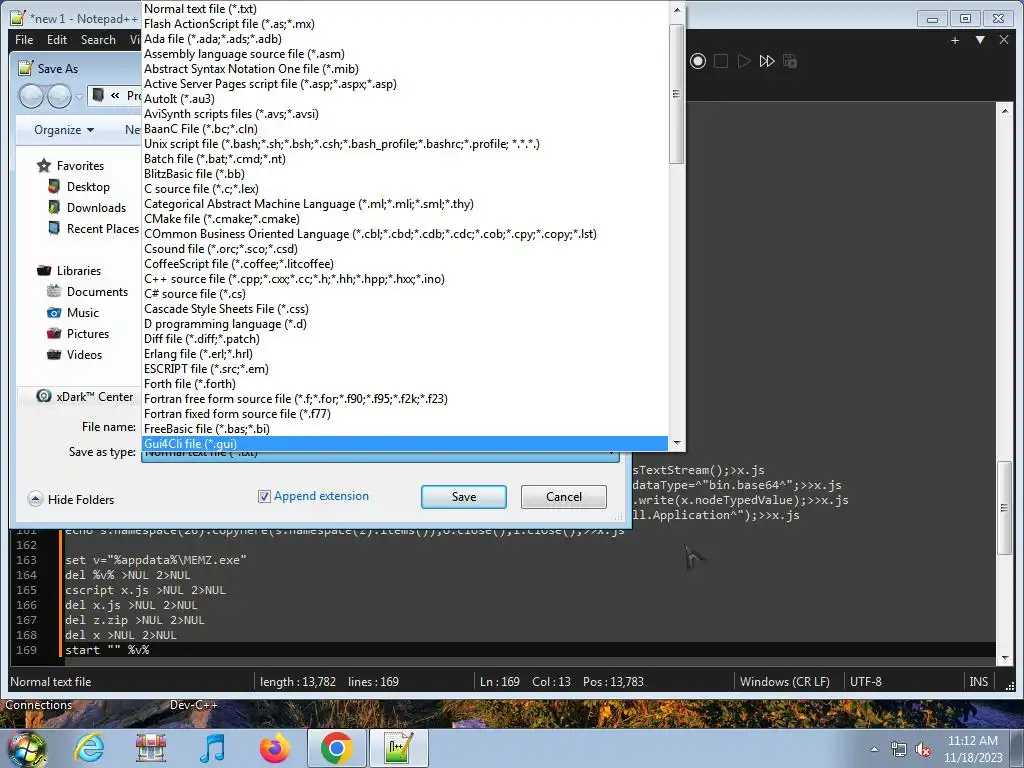Run macro multiple times icon
This screenshot has width=1024, height=768.
coord(767,61)
